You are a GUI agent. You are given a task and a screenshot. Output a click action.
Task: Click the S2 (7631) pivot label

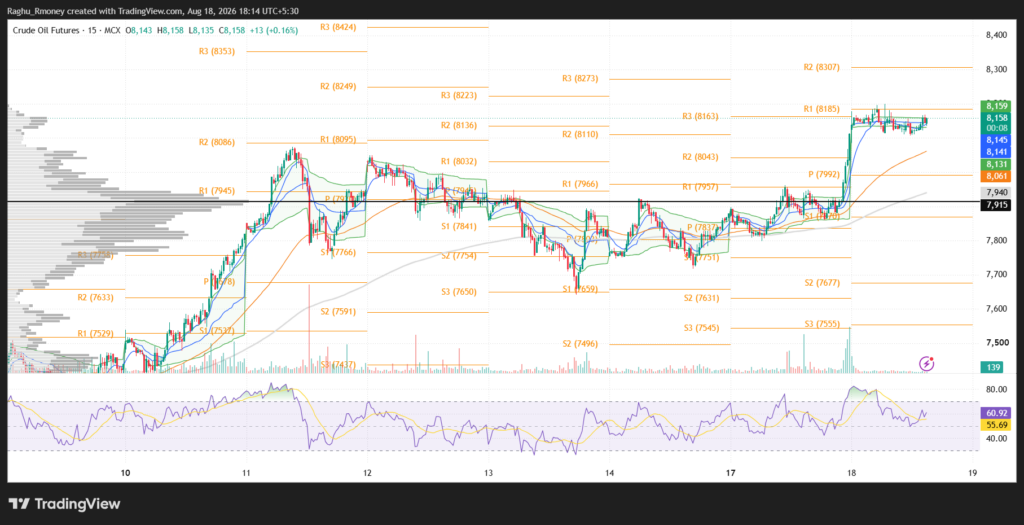click(x=700, y=298)
